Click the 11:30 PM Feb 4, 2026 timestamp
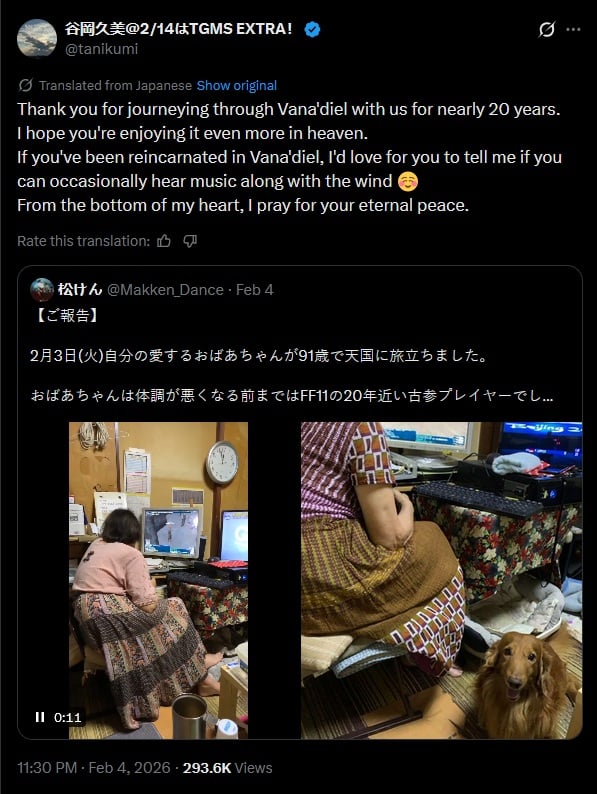Screen dimensions: 597x794 [94, 768]
